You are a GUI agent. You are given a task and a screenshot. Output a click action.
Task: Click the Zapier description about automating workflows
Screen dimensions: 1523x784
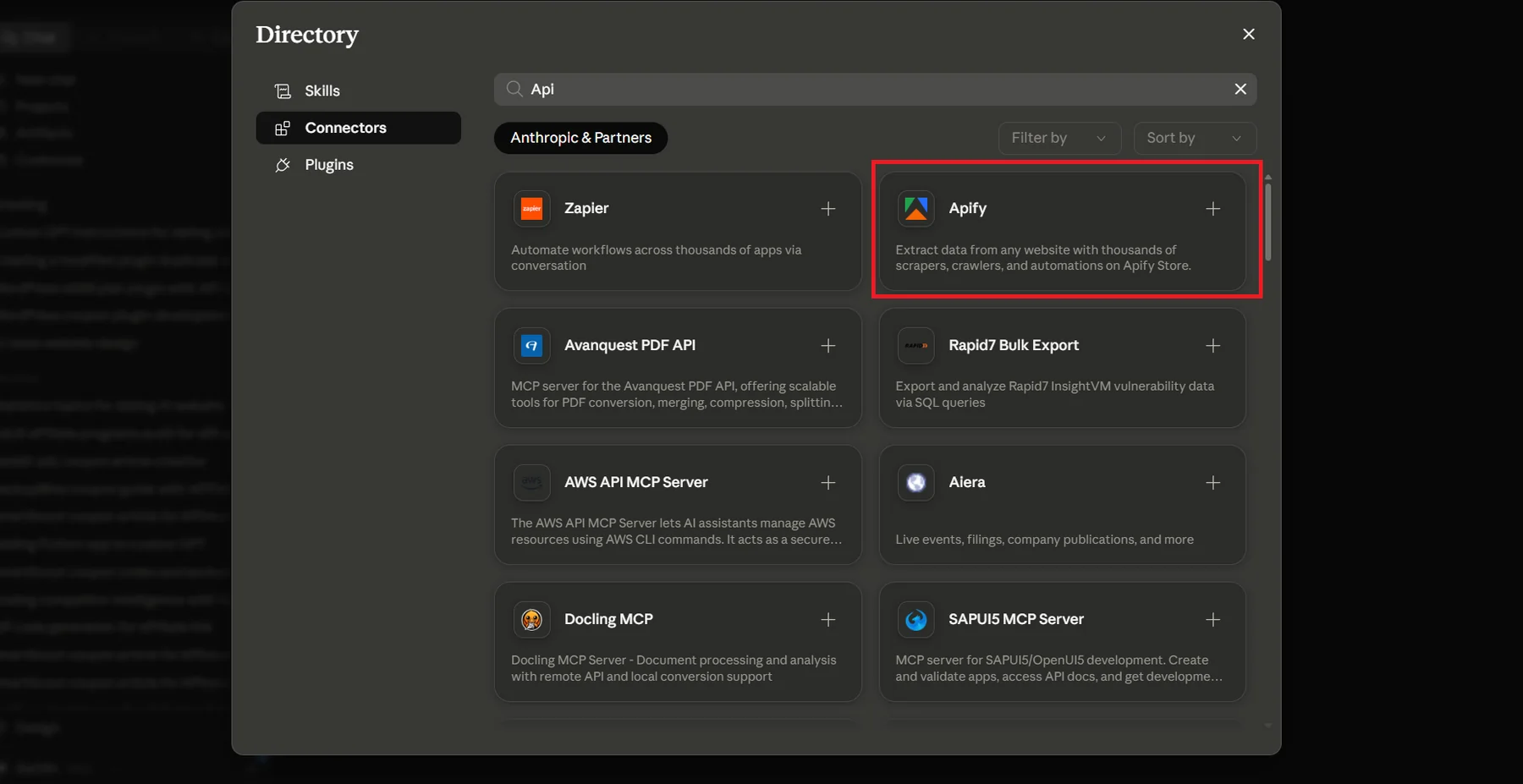pyautogui.click(x=656, y=258)
